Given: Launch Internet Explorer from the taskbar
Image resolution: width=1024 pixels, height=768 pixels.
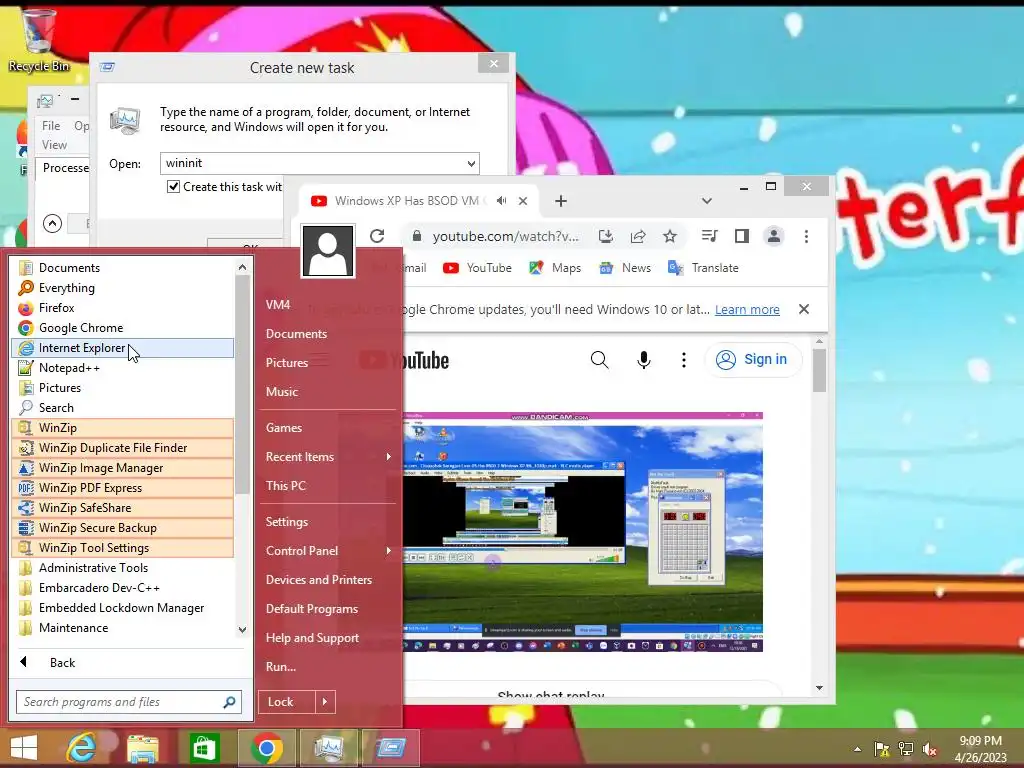Looking at the screenshot, I should (82, 748).
